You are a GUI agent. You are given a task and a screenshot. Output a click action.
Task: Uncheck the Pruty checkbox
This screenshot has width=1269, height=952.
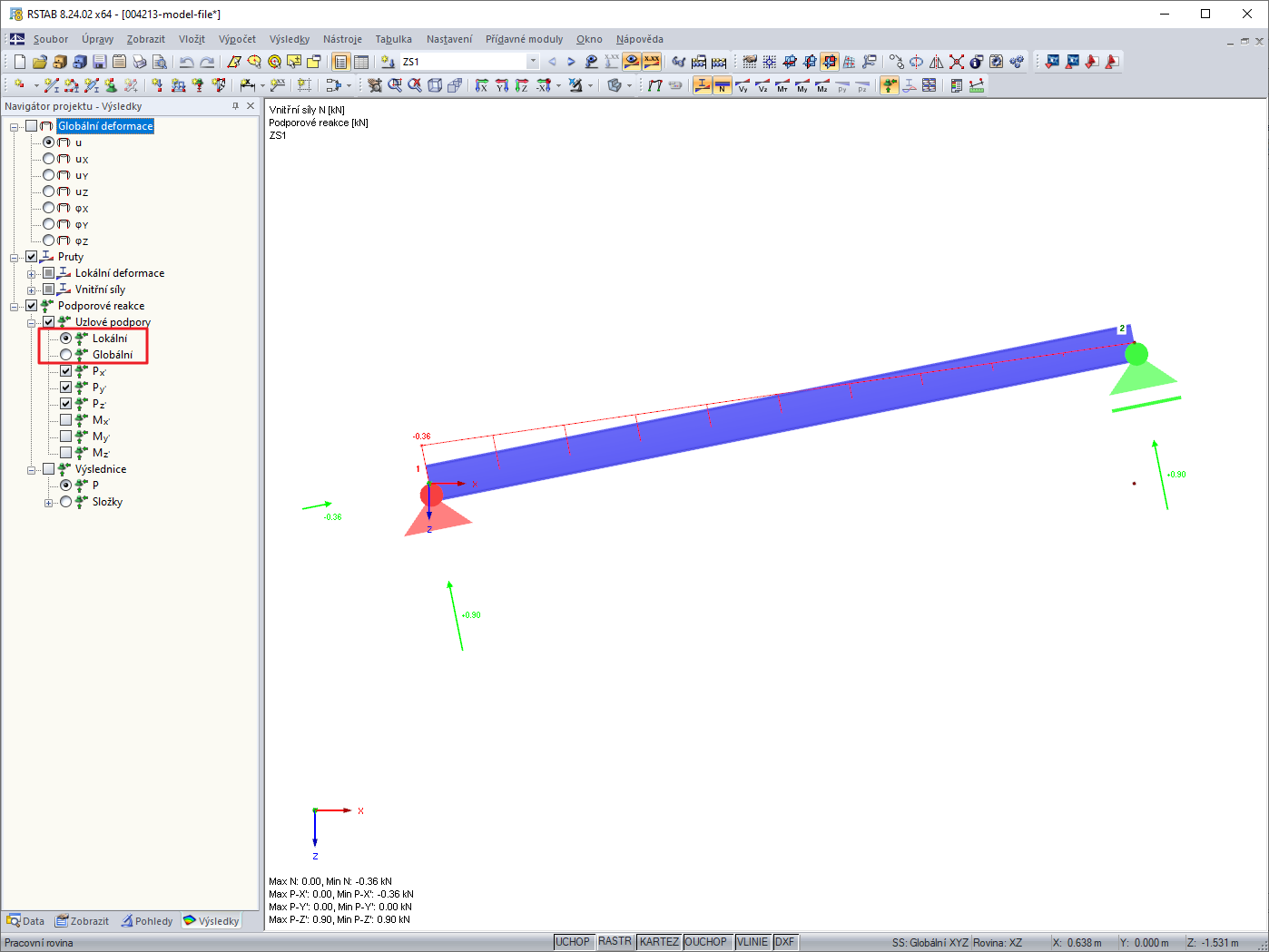pyautogui.click(x=32, y=257)
